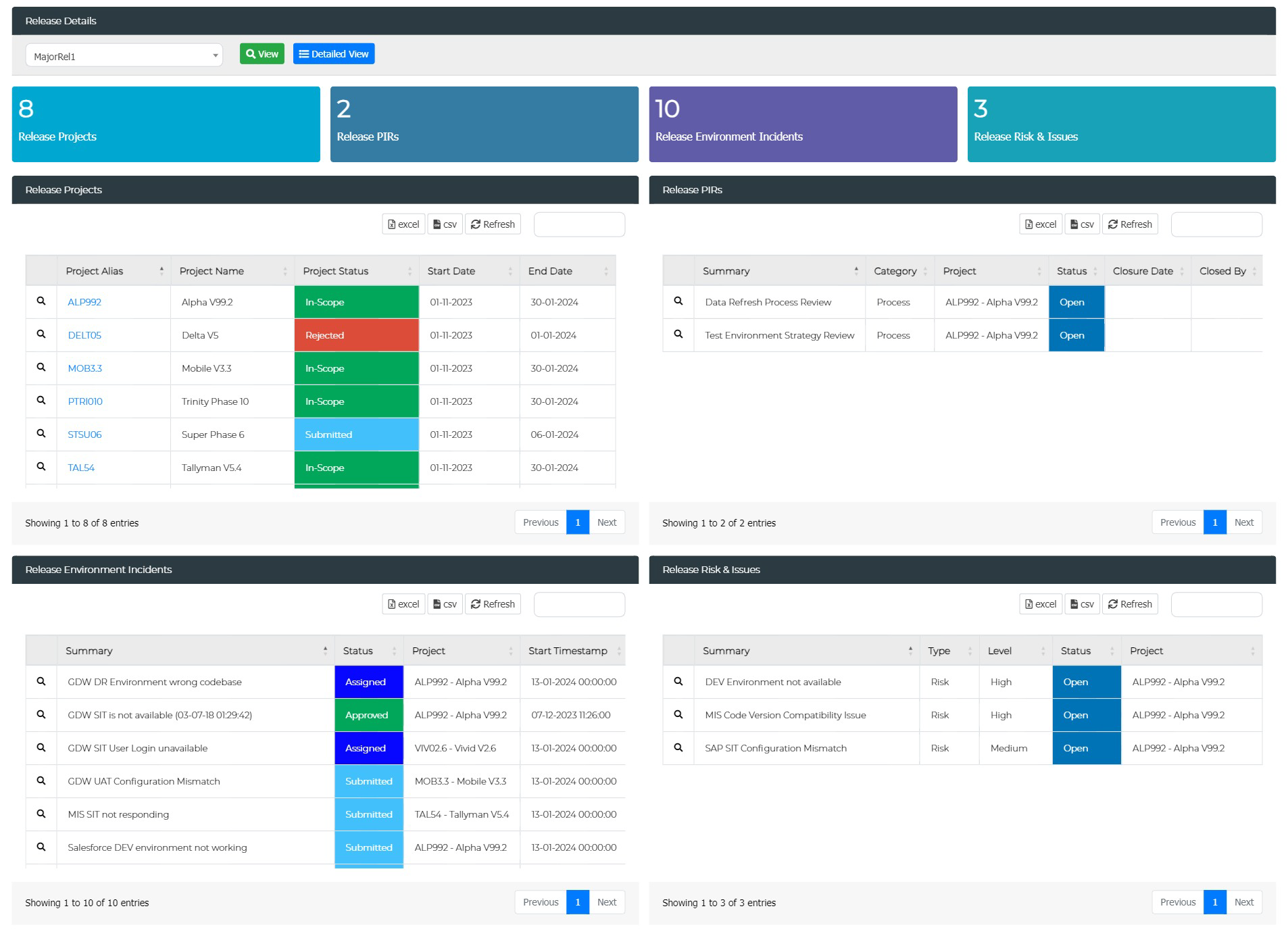The height and width of the screenshot is (942, 1288).
Task: Inspect GDW SIT User Login unavailable incident icon
Action: (41, 747)
